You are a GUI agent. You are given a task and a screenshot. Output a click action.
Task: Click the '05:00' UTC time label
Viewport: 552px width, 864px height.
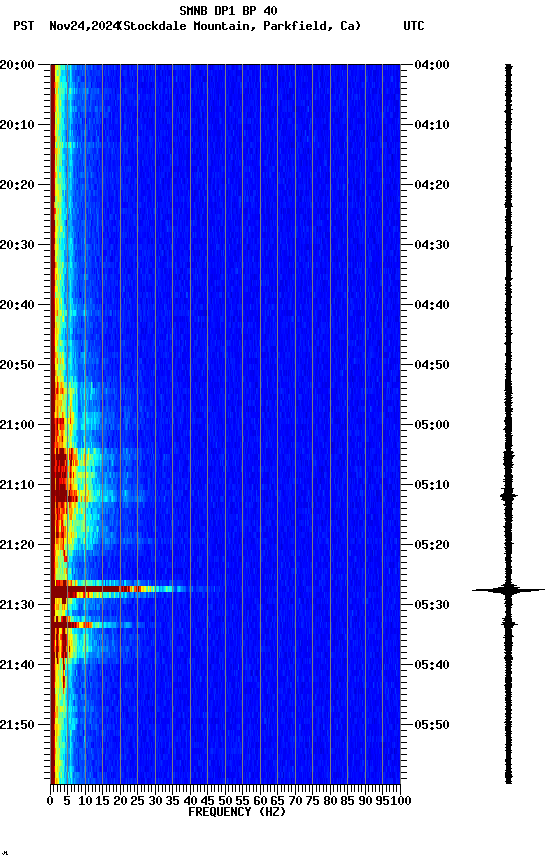coord(432,425)
